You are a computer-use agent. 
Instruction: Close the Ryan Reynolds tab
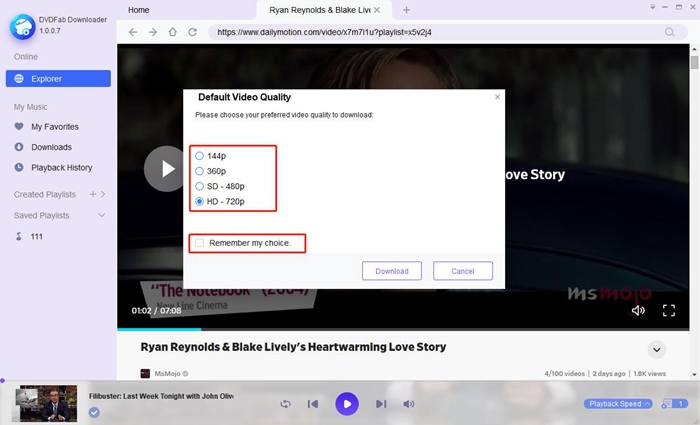pyautogui.click(x=377, y=10)
